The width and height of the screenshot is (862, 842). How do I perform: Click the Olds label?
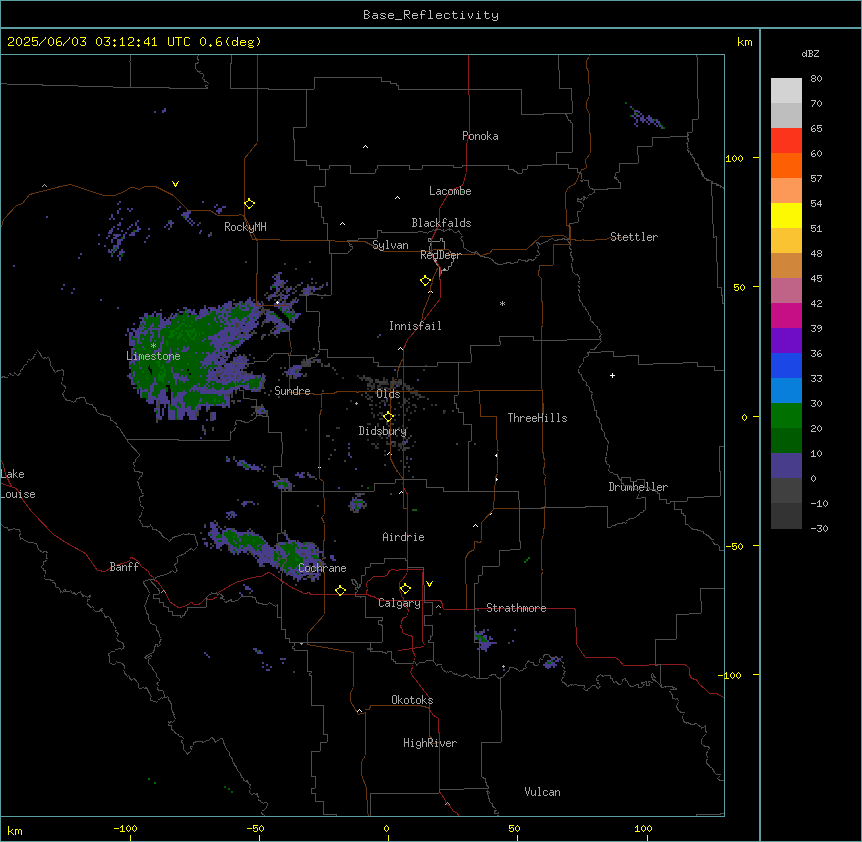click(x=388, y=394)
